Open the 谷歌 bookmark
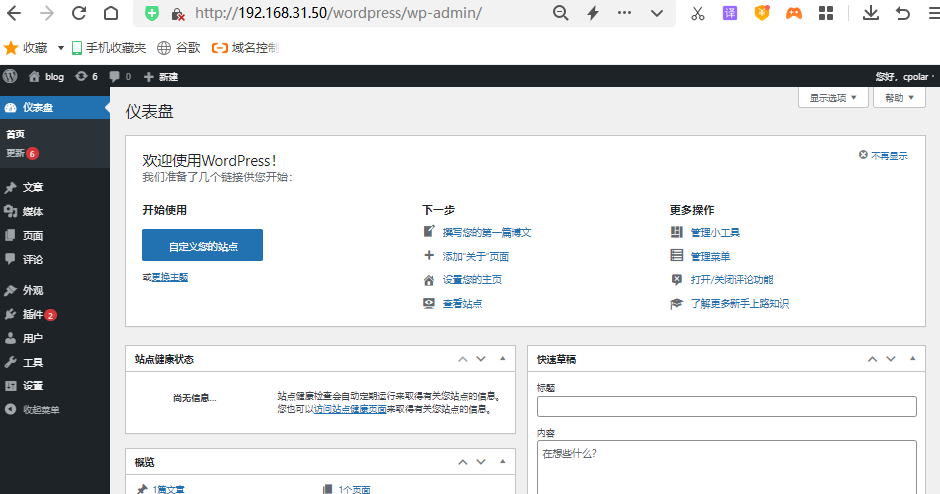Viewport: 940px width, 494px height. point(179,48)
